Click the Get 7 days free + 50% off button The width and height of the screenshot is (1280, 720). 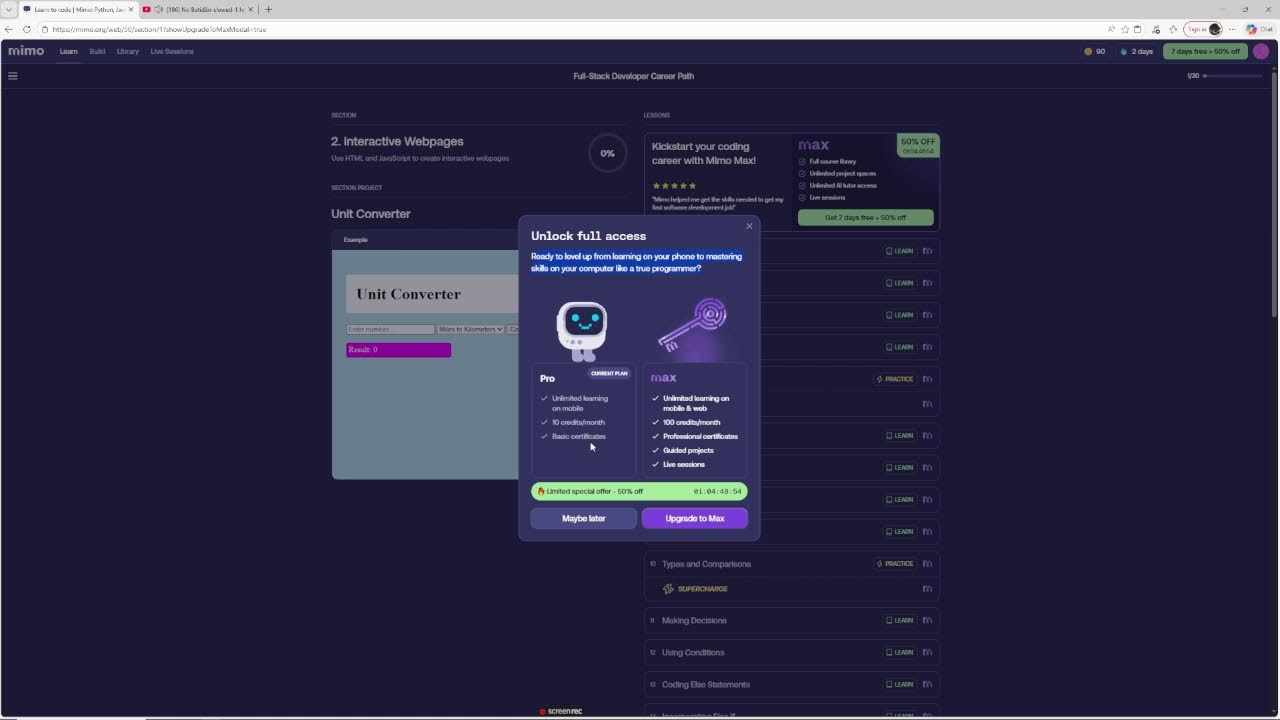point(865,217)
